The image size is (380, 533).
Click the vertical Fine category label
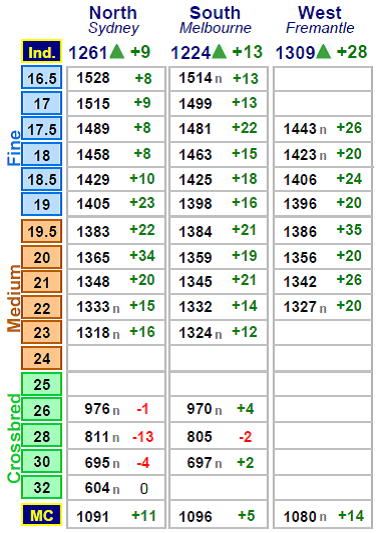[x=14, y=148]
